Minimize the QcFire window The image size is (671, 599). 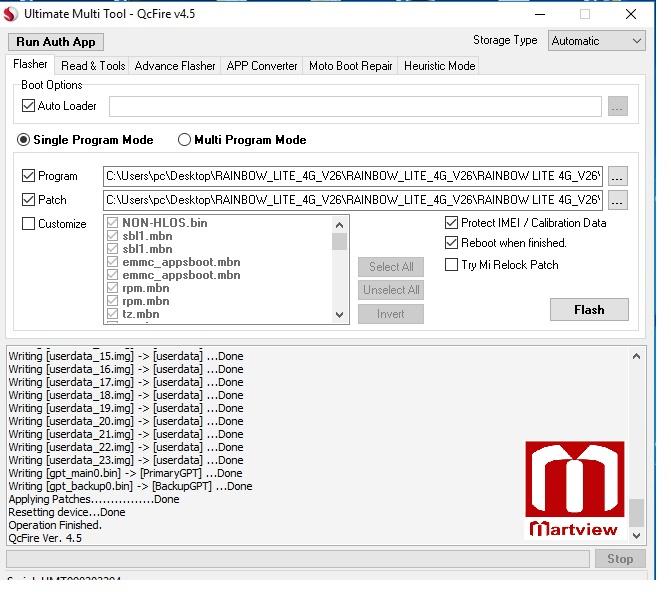click(540, 14)
